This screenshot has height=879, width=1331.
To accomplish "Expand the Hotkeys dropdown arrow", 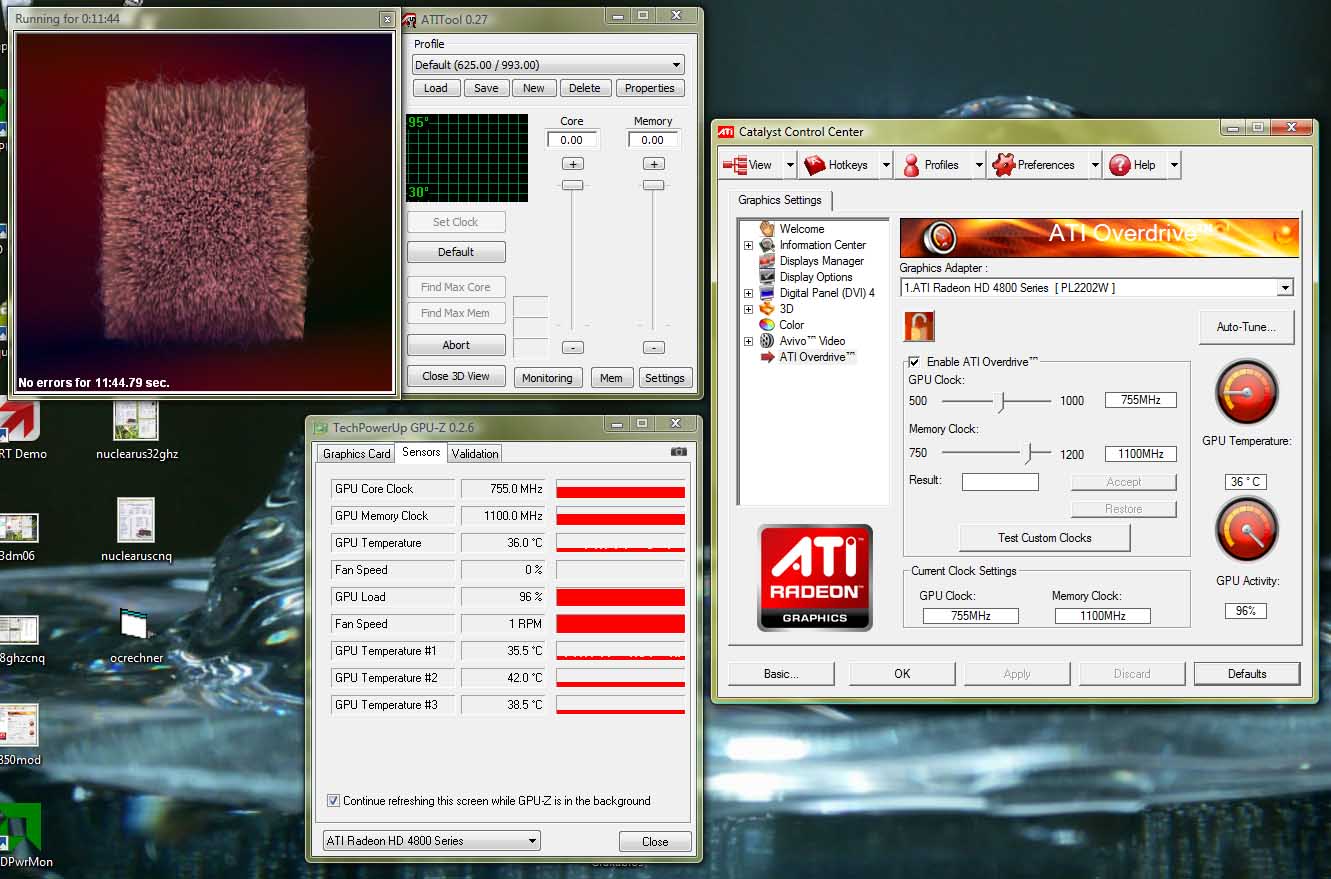I will [x=886, y=165].
